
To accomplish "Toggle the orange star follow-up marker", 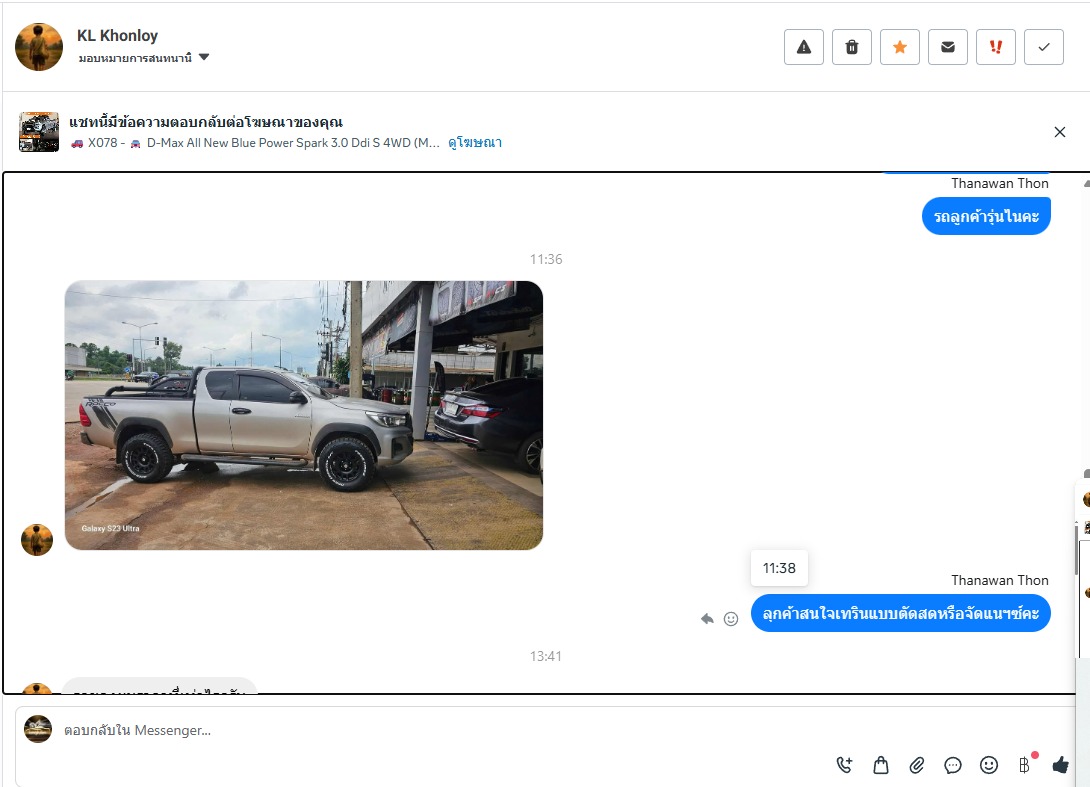I will 900,47.
